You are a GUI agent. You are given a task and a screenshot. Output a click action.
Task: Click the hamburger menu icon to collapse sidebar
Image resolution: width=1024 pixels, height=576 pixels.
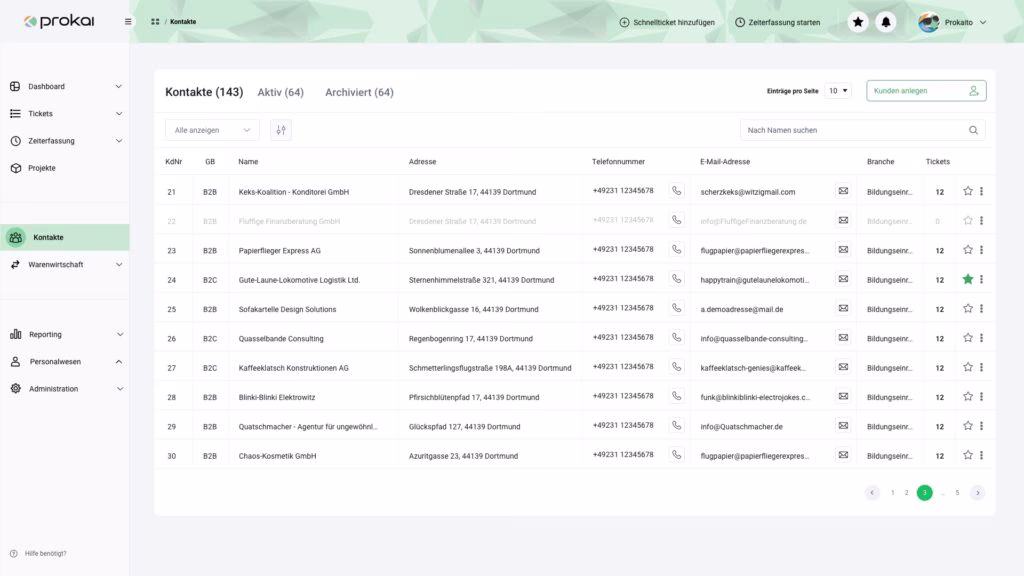click(128, 22)
